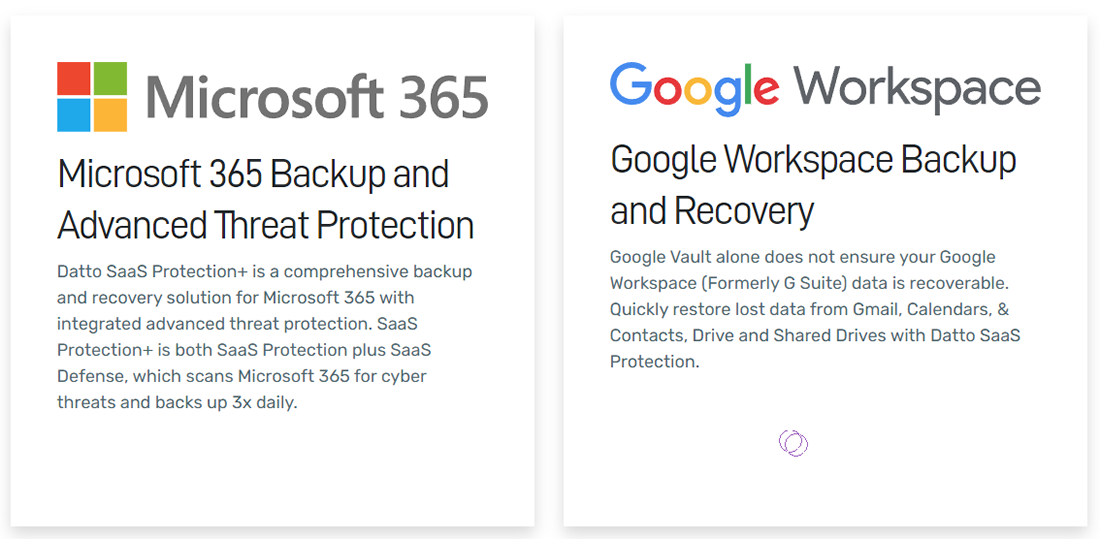The image size is (1100, 539).
Task: Click the Datto SaaS Protection+ description paragraph
Action: pos(264,337)
